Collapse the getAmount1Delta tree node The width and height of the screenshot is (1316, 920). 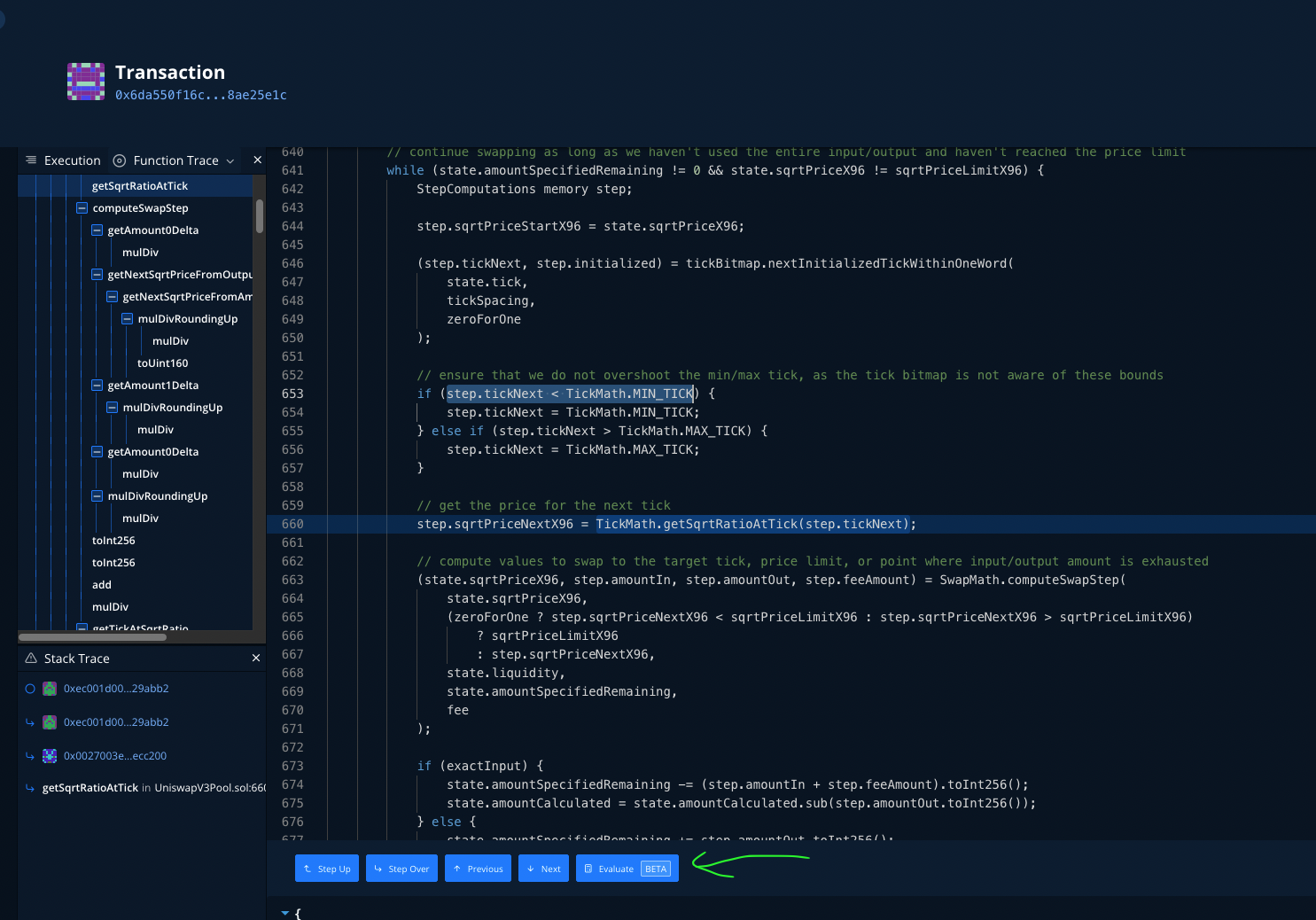pos(97,386)
